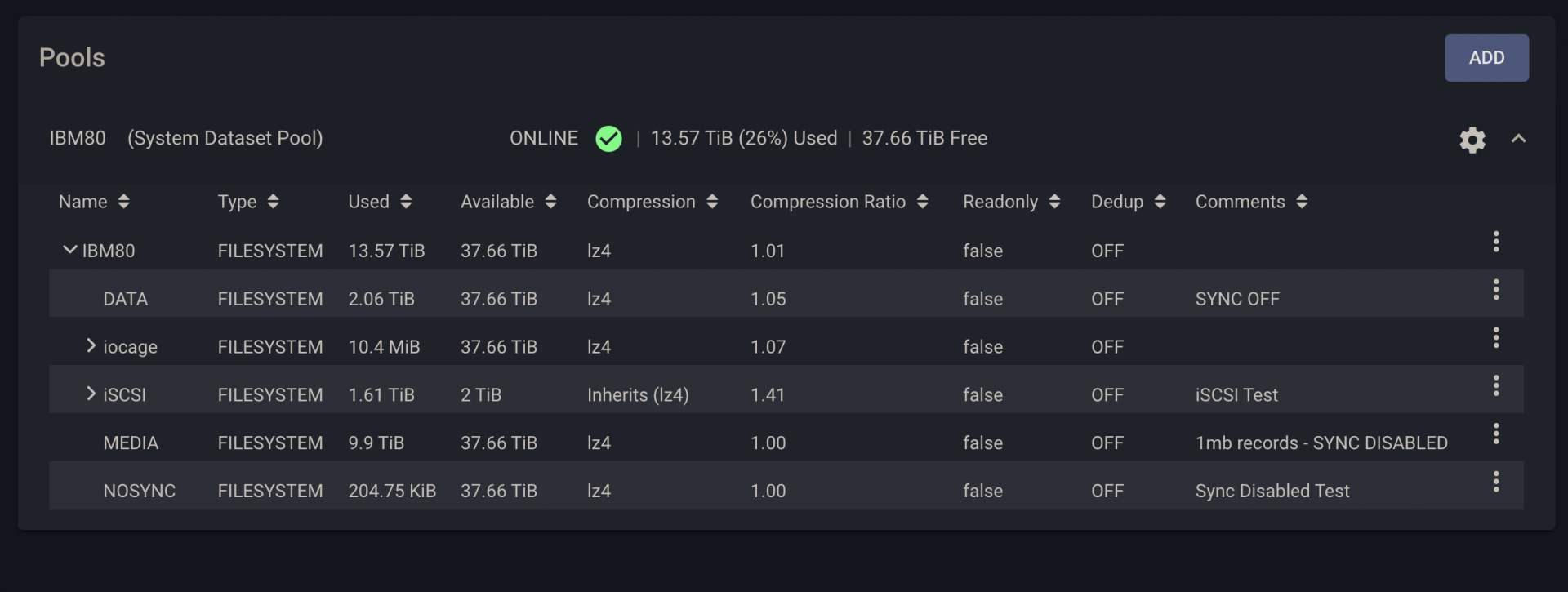
Task: Click the ADD pool button
Action: pos(1486,58)
